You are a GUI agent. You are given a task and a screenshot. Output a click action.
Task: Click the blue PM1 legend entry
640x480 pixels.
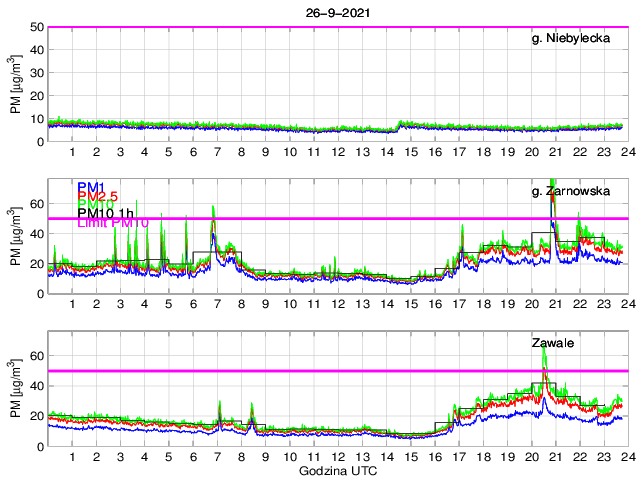(x=92, y=185)
